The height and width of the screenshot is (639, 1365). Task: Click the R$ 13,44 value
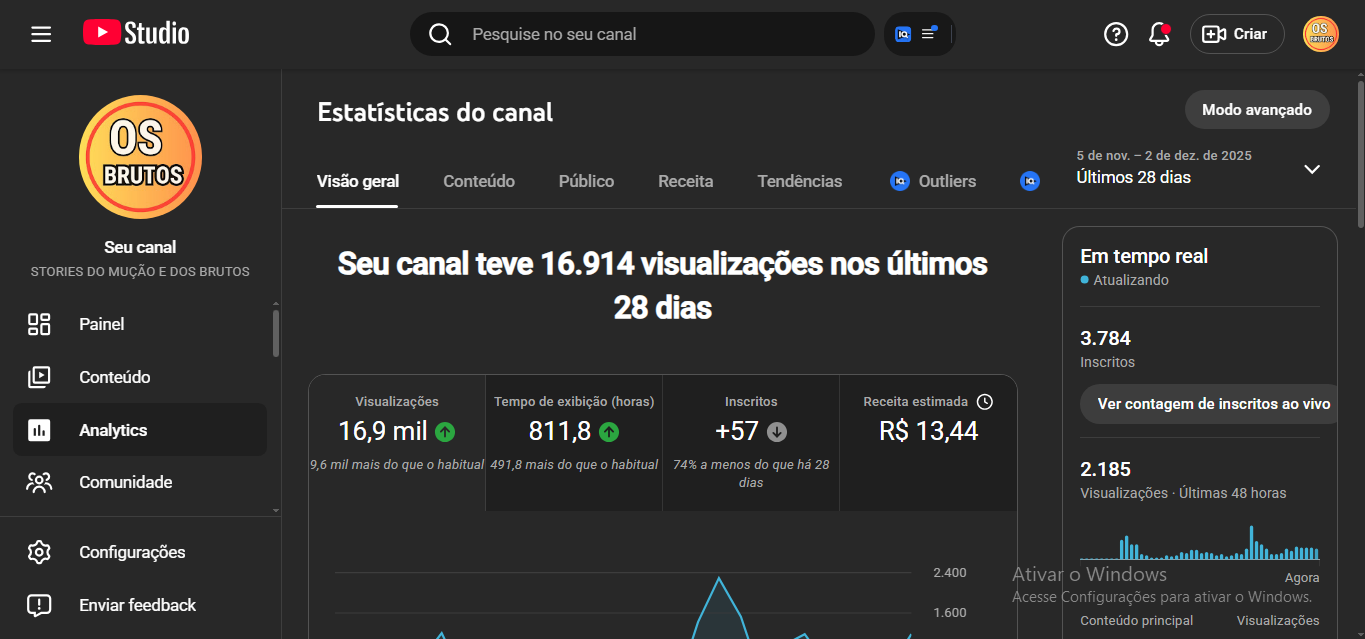[x=928, y=431]
